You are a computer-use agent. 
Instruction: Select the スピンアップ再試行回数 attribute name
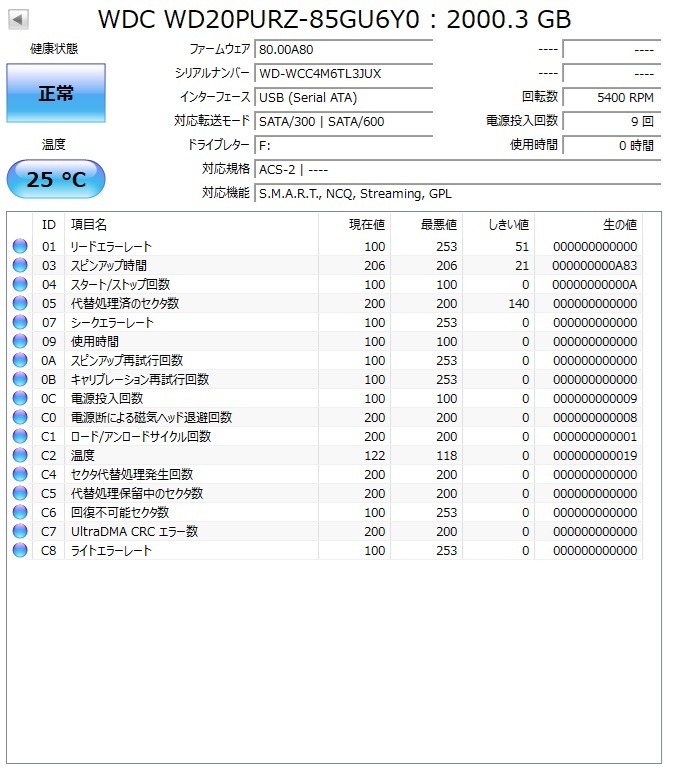pos(127,360)
